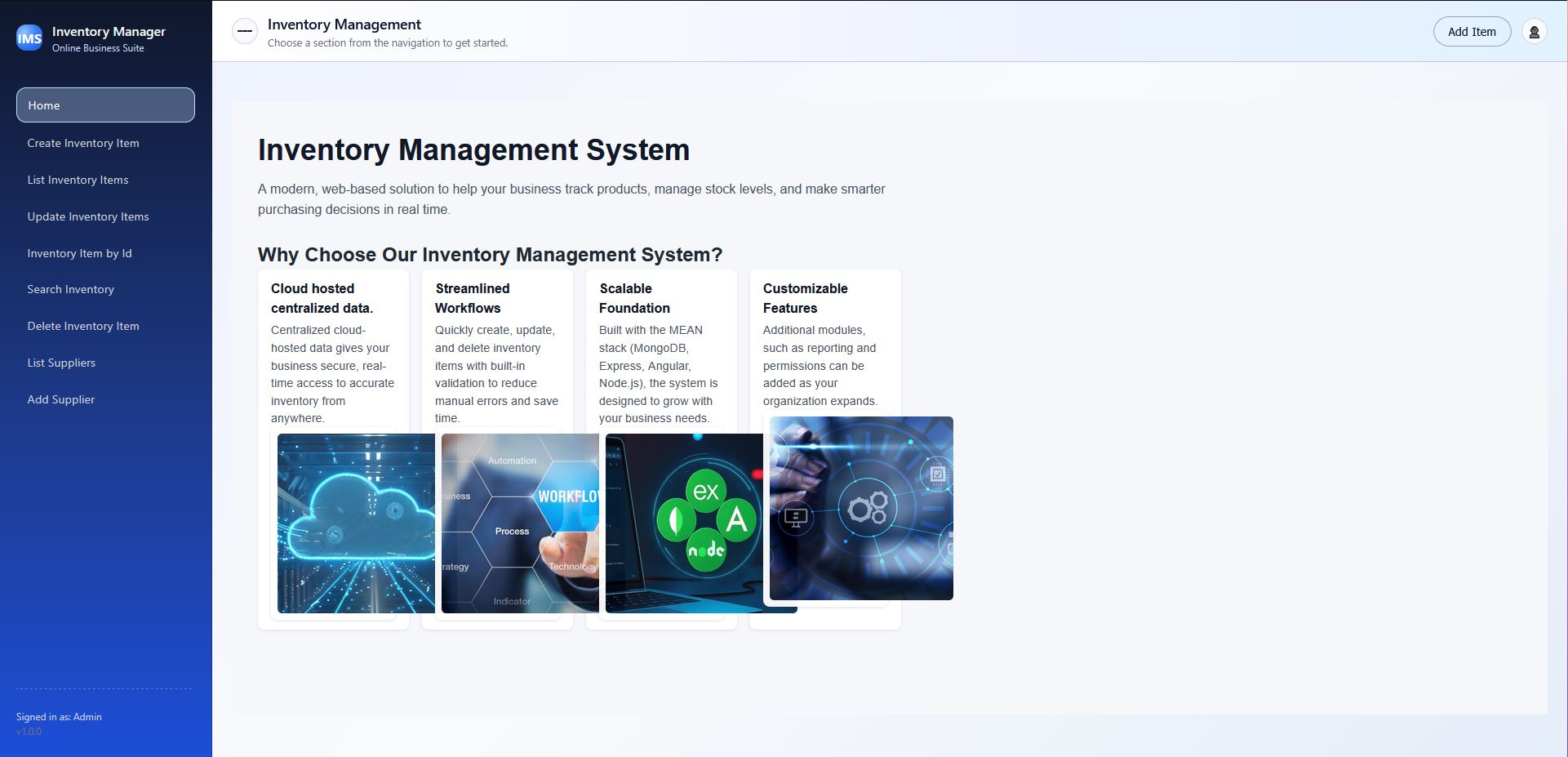This screenshot has height=757, width=1568.
Task: Navigate to Add Supplier
Action: pyautogui.click(x=60, y=399)
